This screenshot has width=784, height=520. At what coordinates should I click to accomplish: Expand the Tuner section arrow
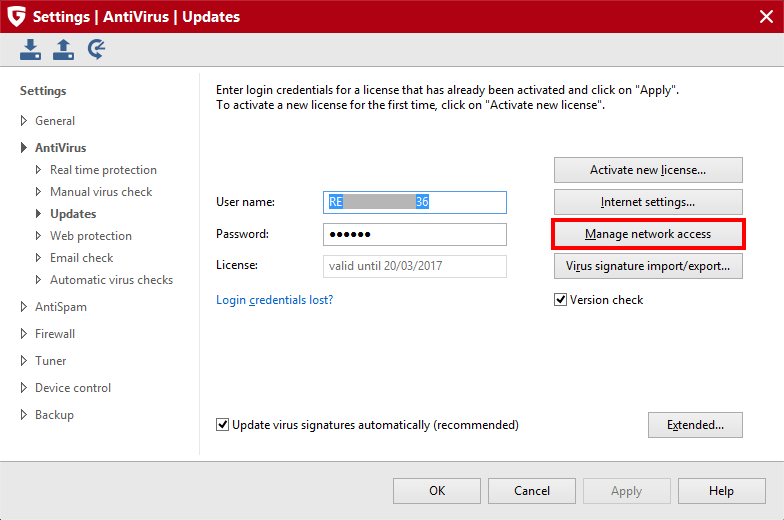24,360
